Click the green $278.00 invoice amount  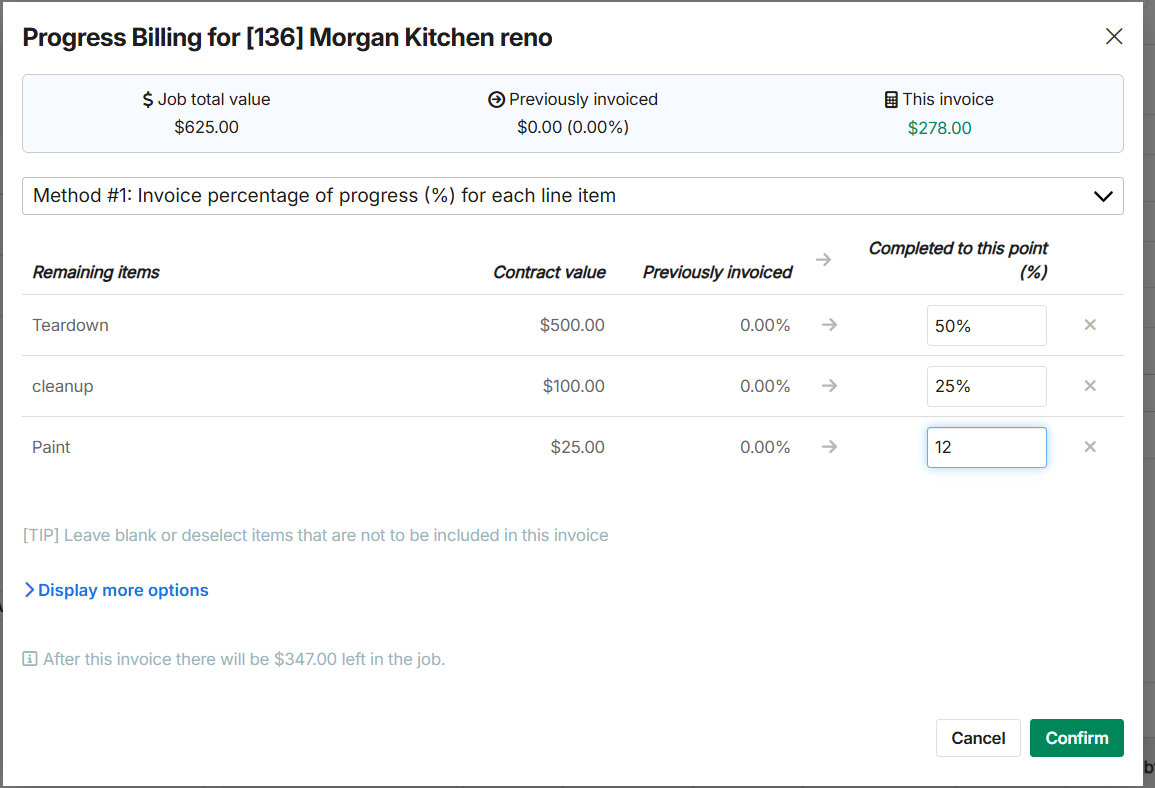pyautogui.click(x=939, y=128)
